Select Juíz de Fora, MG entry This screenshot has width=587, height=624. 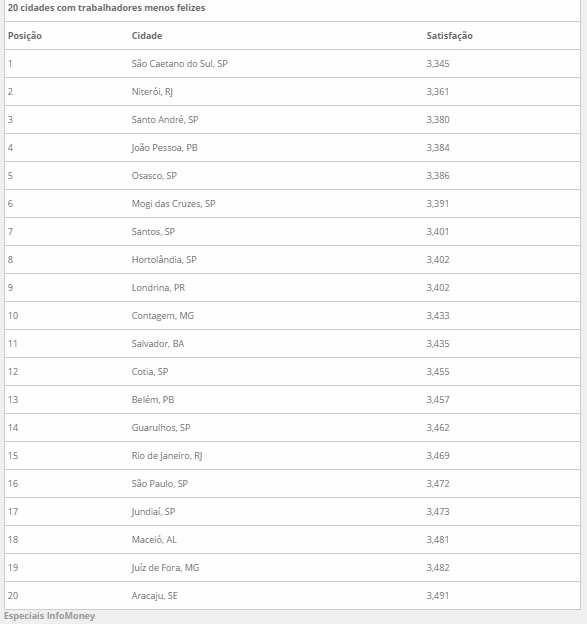point(165,568)
